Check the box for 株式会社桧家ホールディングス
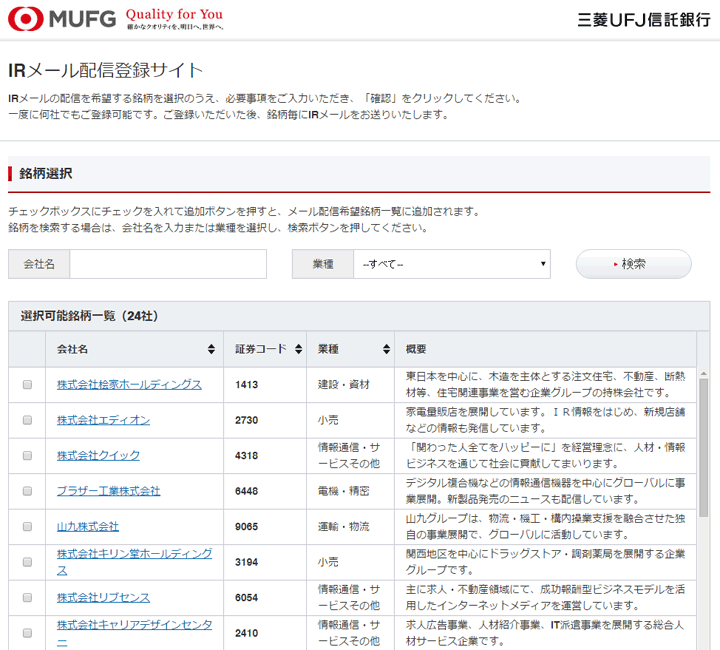This screenshot has height=650, width=720. click(28, 385)
